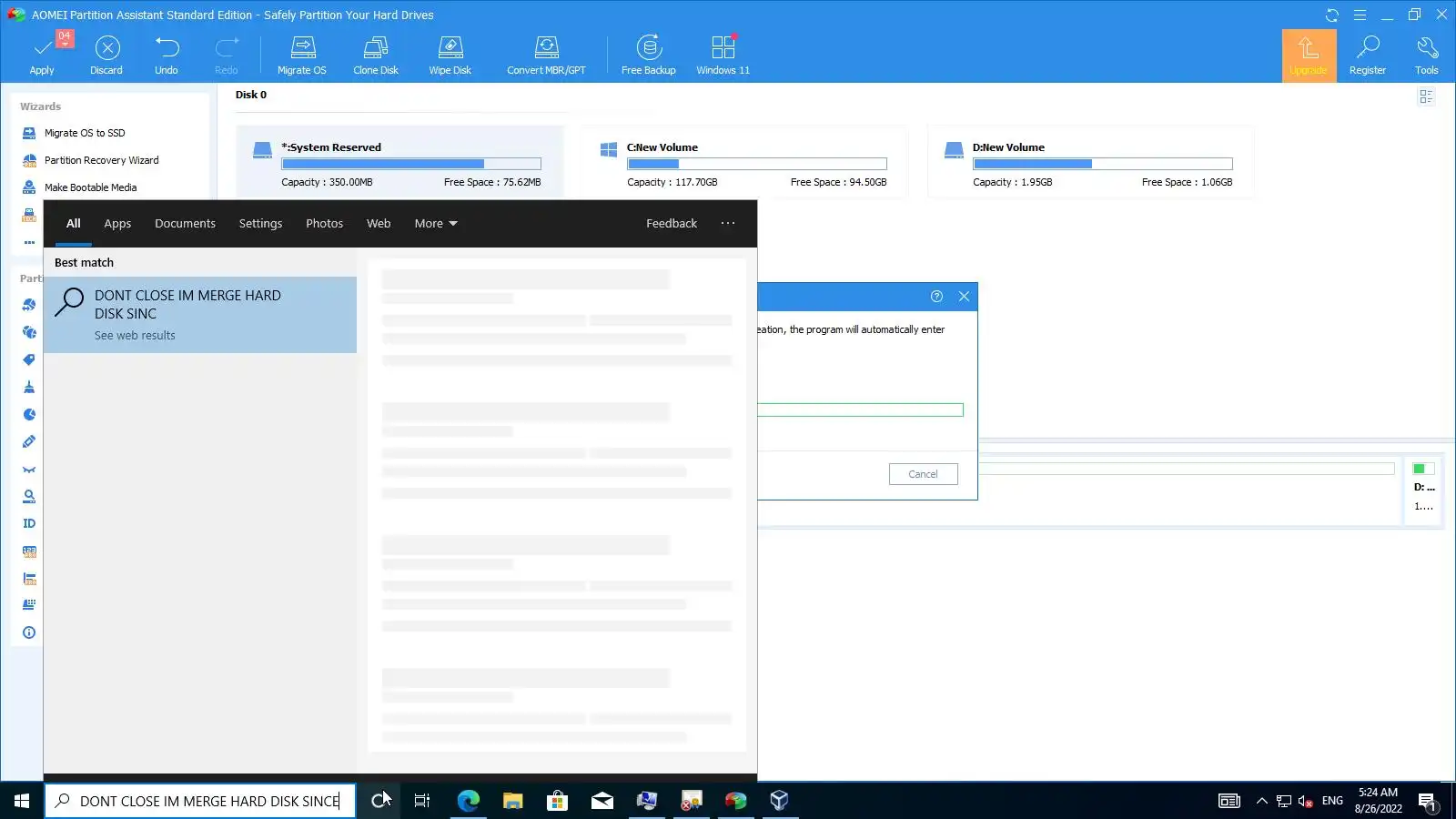Click the price tag icon in sidebar
Image resolution: width=1456 pixels, height=819 pixels.
29,359
